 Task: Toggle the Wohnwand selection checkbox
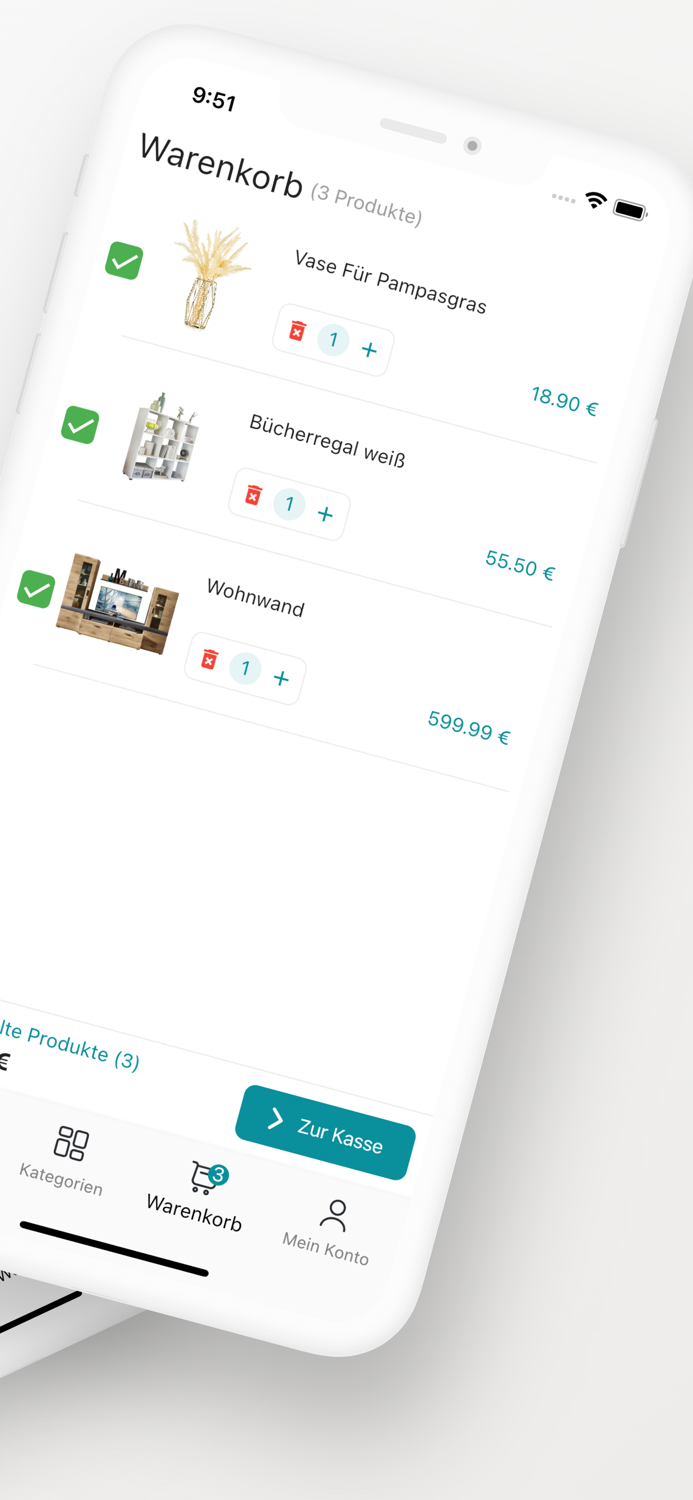coord(36,589)
